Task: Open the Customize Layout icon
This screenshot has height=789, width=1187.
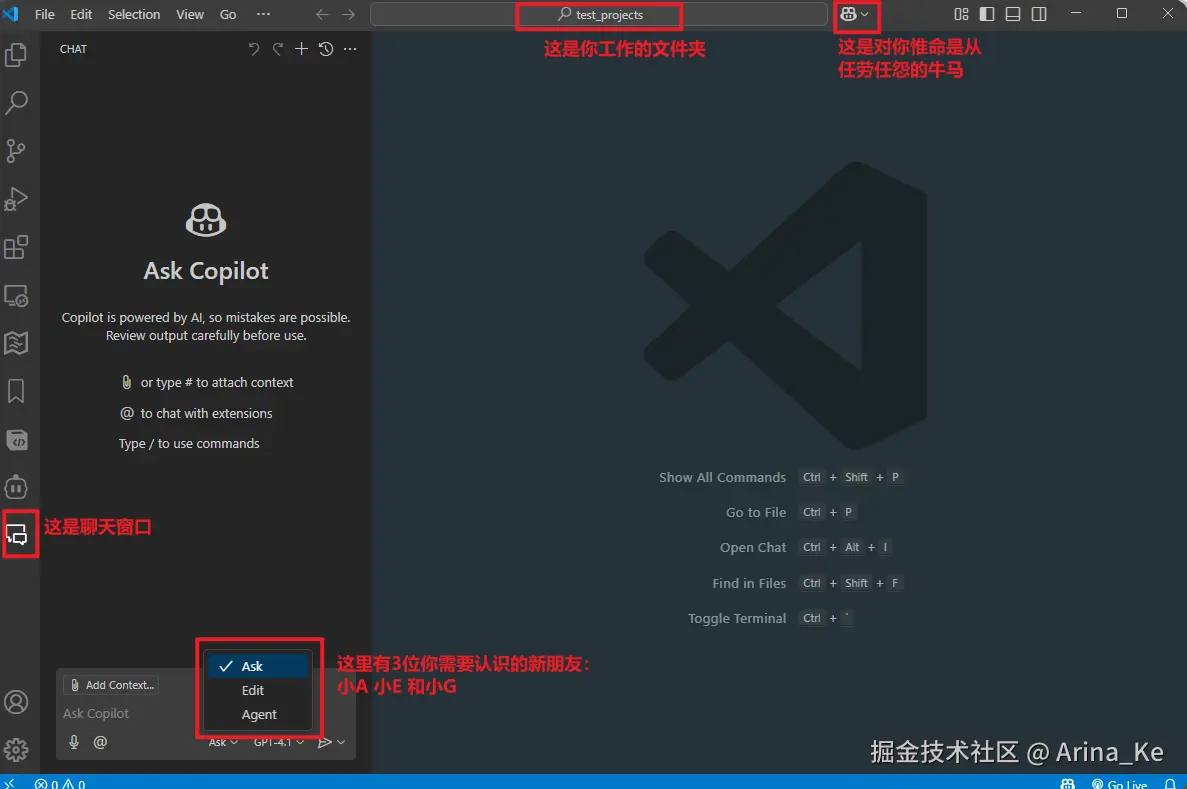Action: pyautogui.click(x=961, y=14)
